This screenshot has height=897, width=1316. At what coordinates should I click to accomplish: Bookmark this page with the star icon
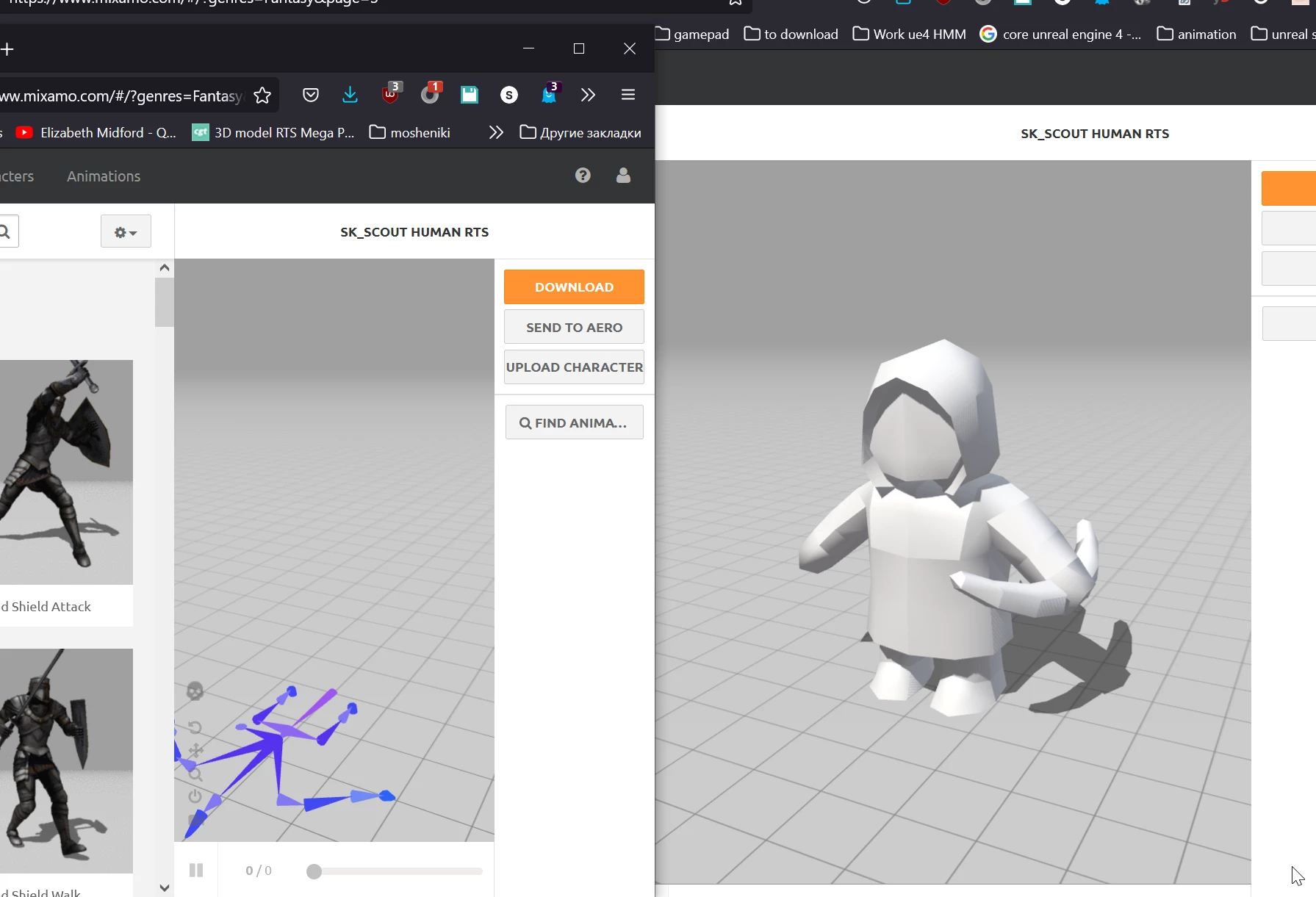(262, 96)
